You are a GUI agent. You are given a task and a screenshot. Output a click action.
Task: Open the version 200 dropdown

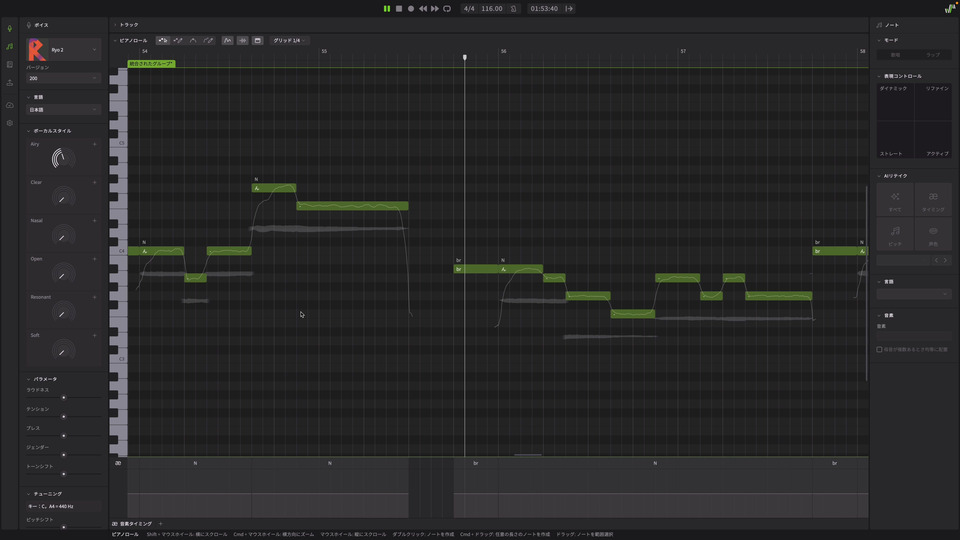63,78
